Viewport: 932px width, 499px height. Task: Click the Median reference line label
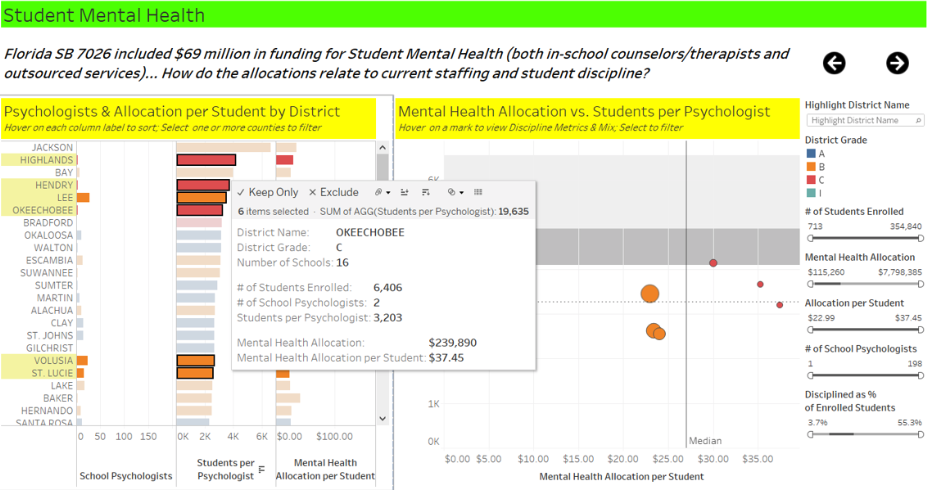(705, 441)
